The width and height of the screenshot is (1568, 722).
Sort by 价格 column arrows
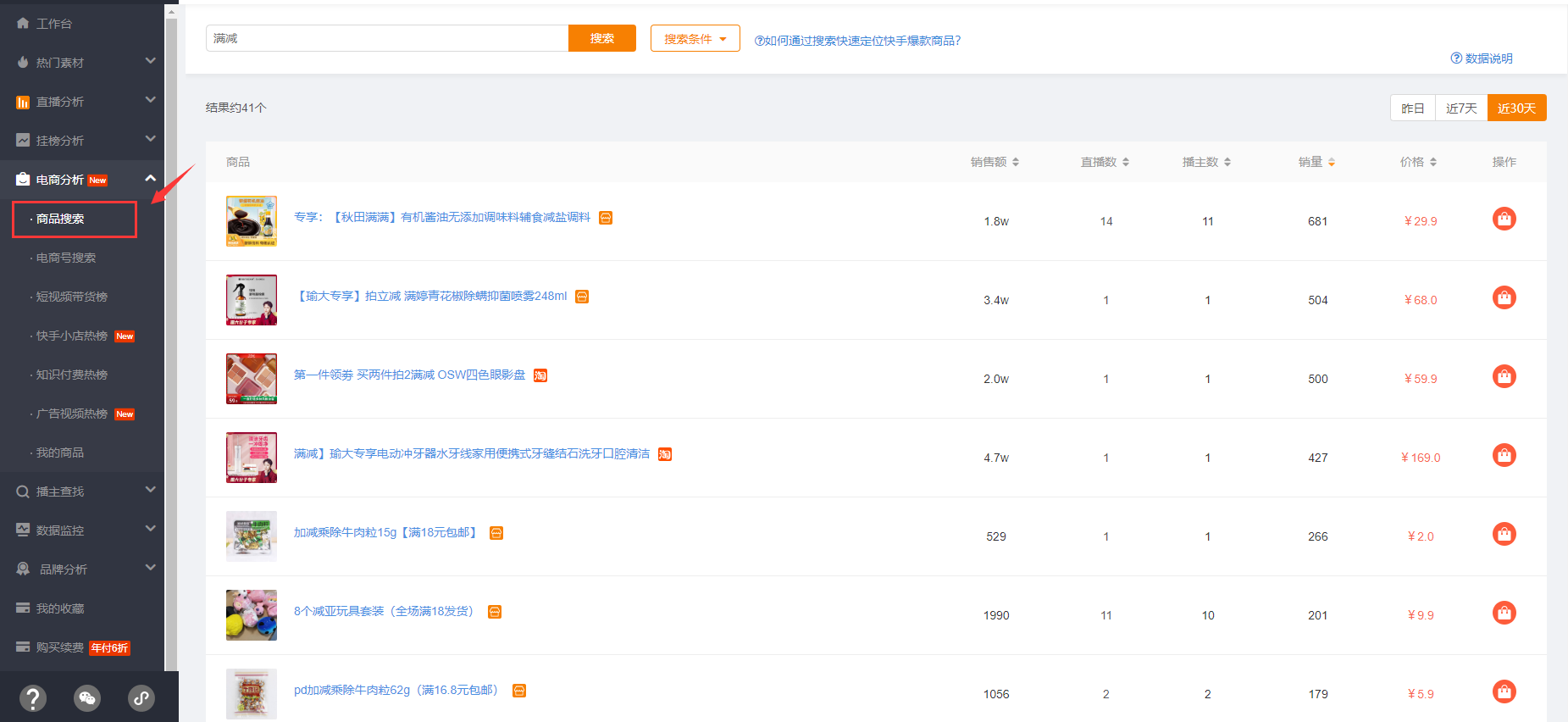(x=1433, y=162)
